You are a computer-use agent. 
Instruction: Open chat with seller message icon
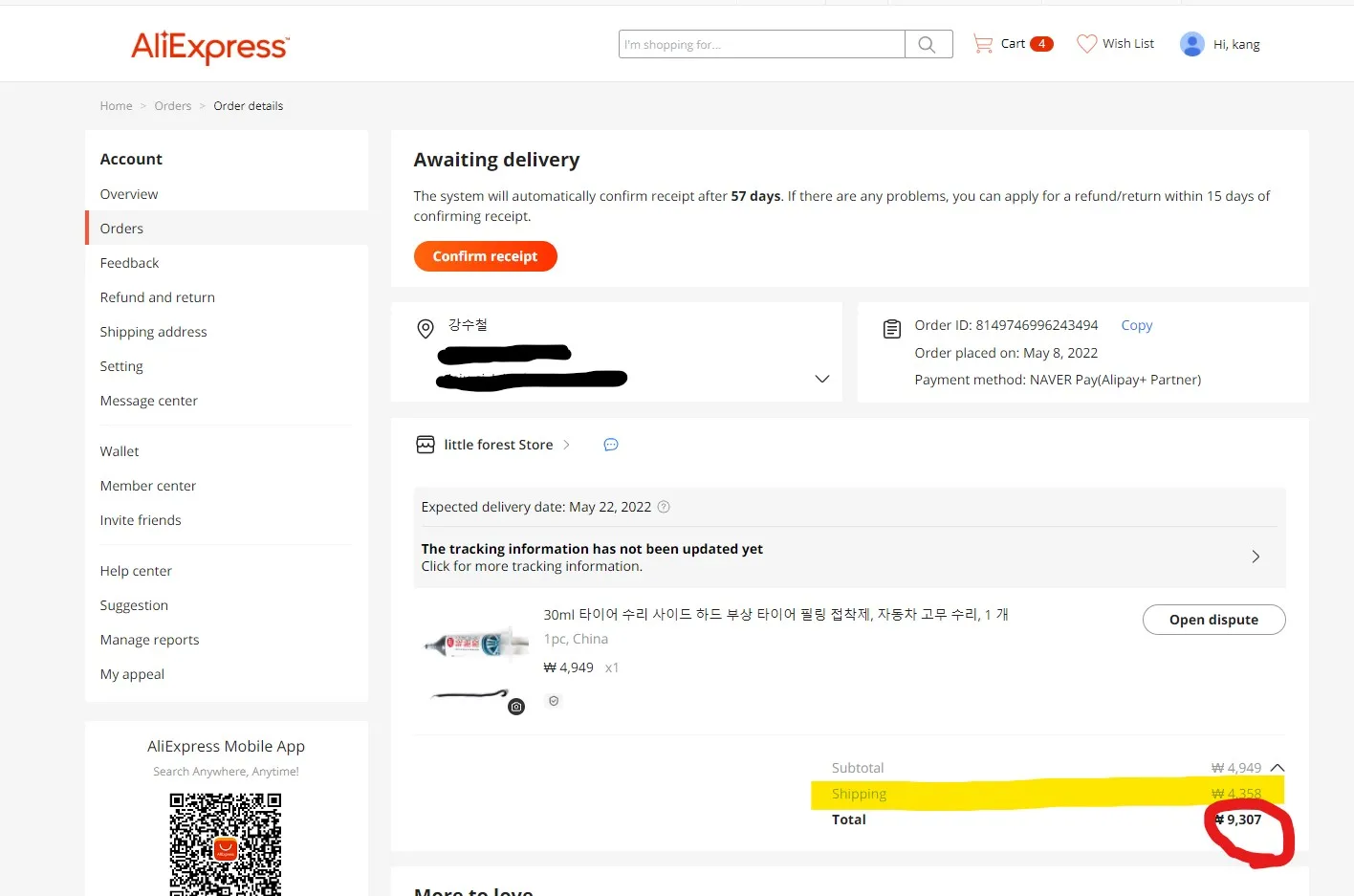coord(611,445)
